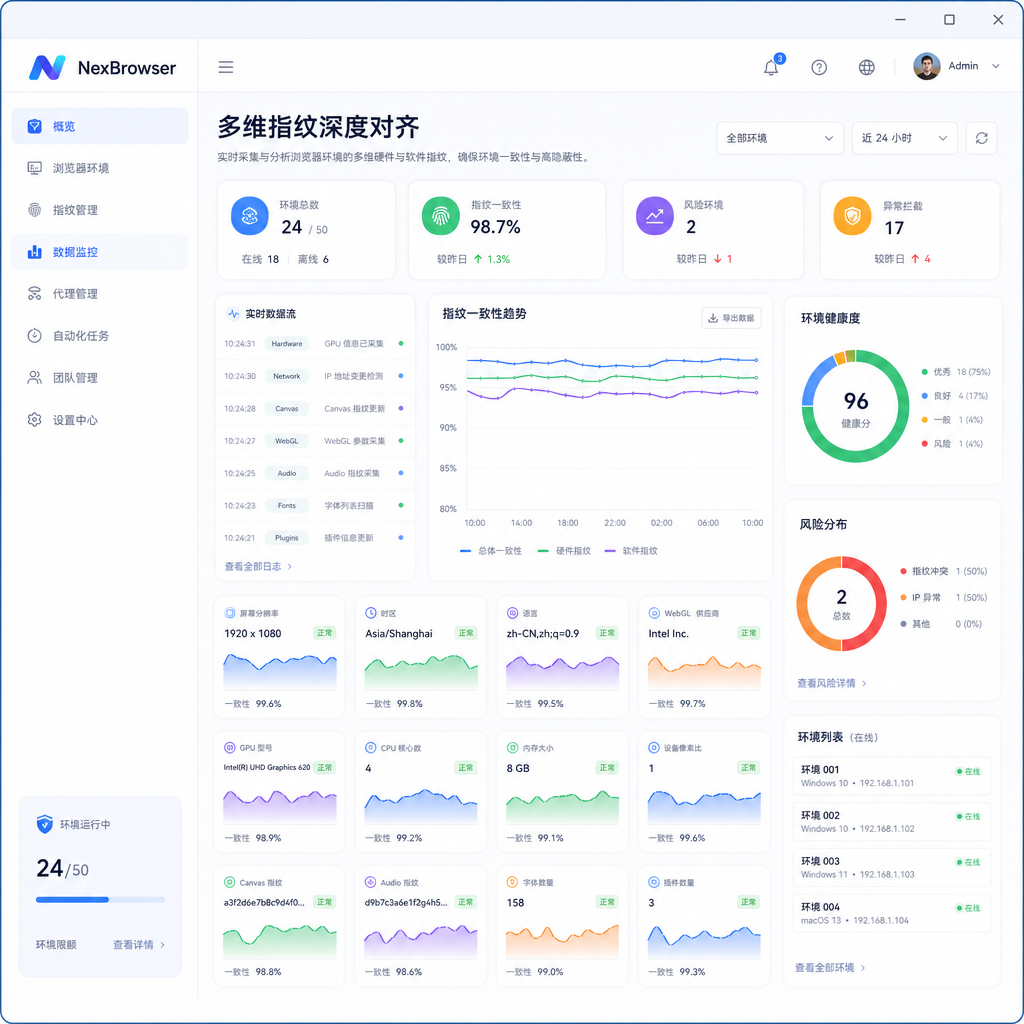
Task: Click the refresh icon button
Action: 982,138
